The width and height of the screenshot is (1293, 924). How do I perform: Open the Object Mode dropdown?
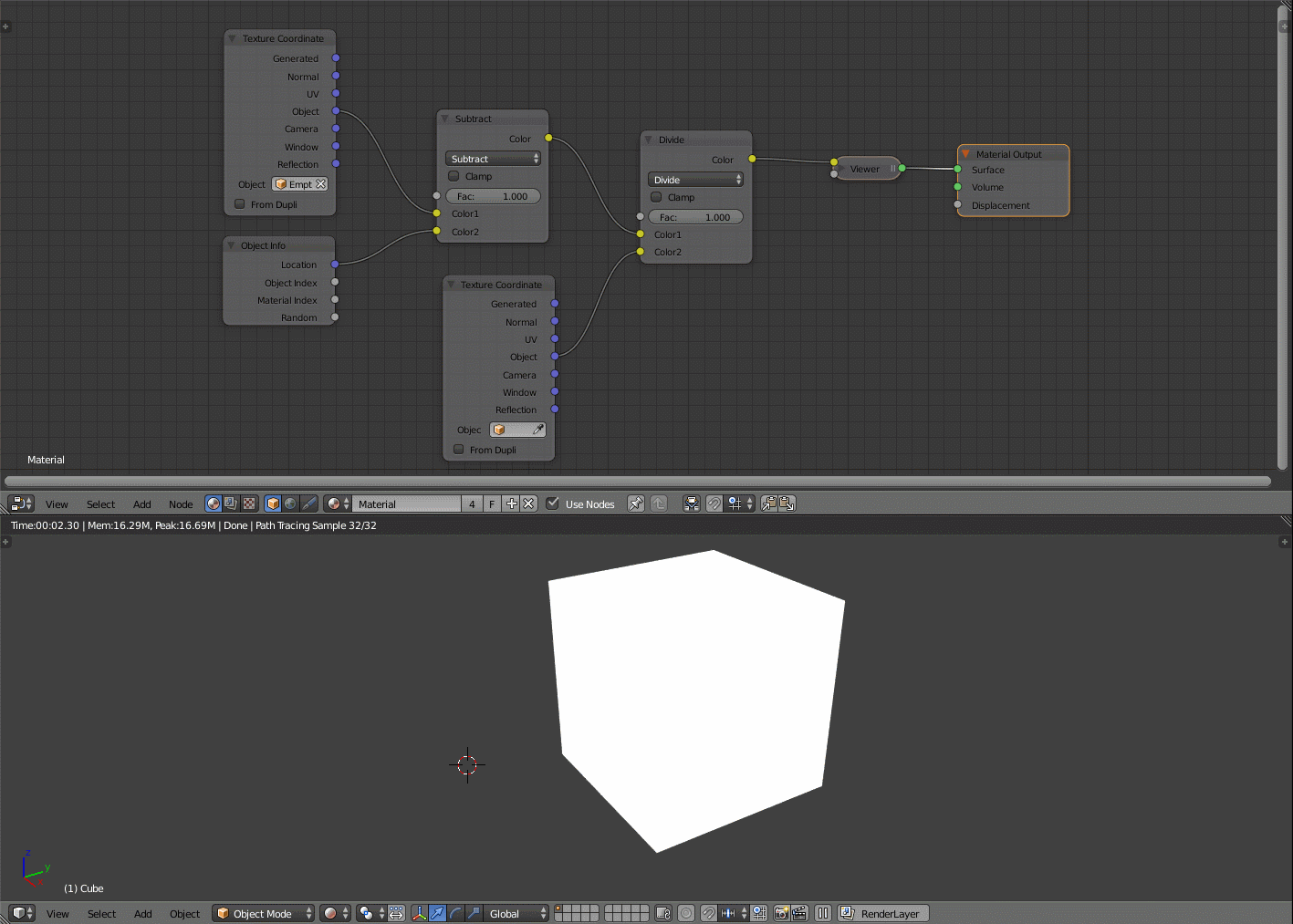click(x=263, y=913)
